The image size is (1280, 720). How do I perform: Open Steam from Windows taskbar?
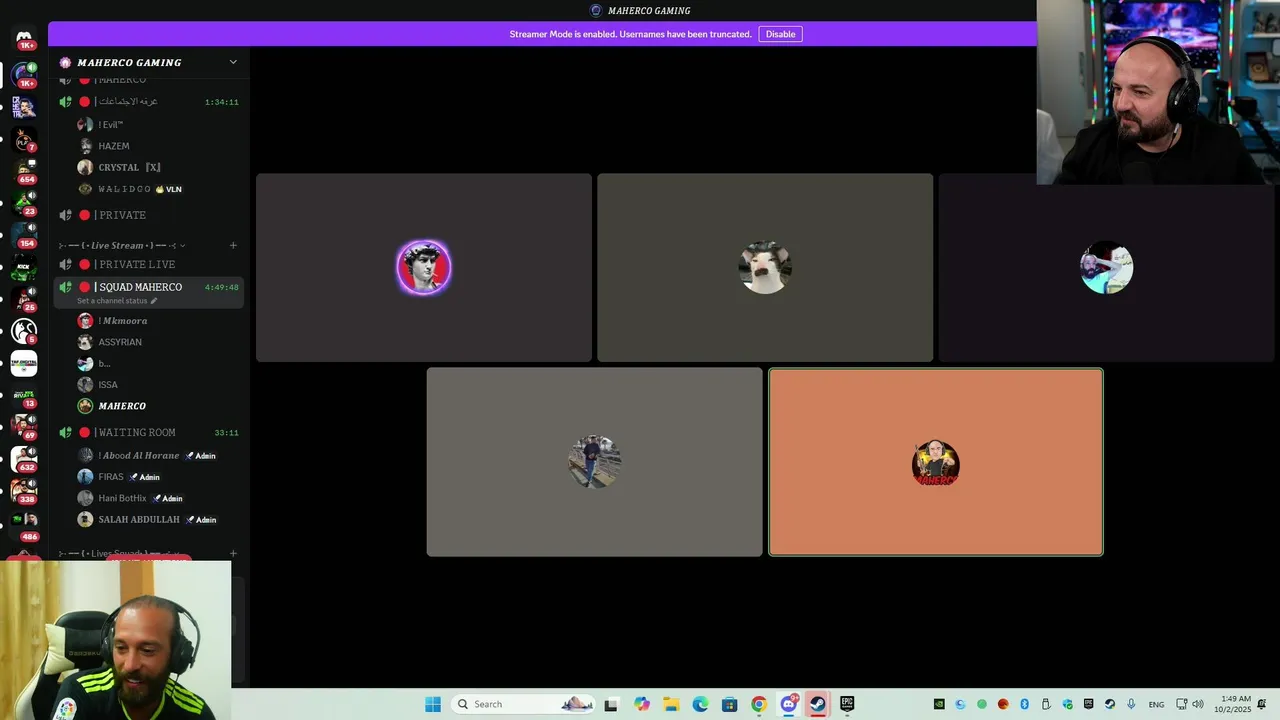pyautogui.click(x=817, y=704)
